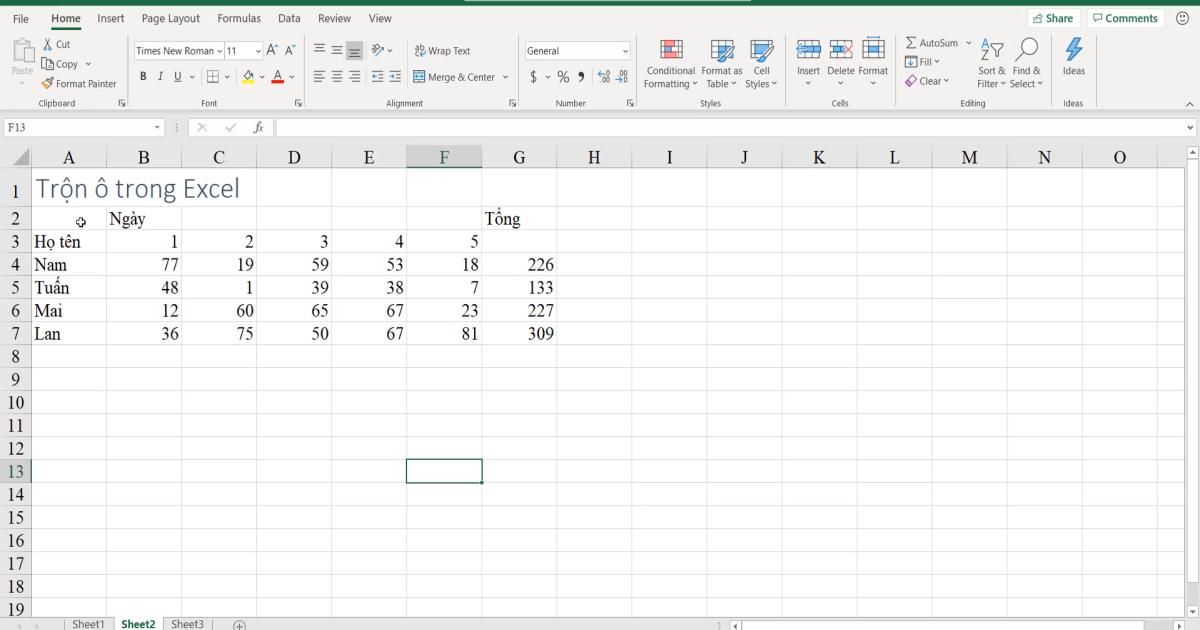The image size is (1200, 630).
Task: Apply Italic formatting
Action: [159, 76]
